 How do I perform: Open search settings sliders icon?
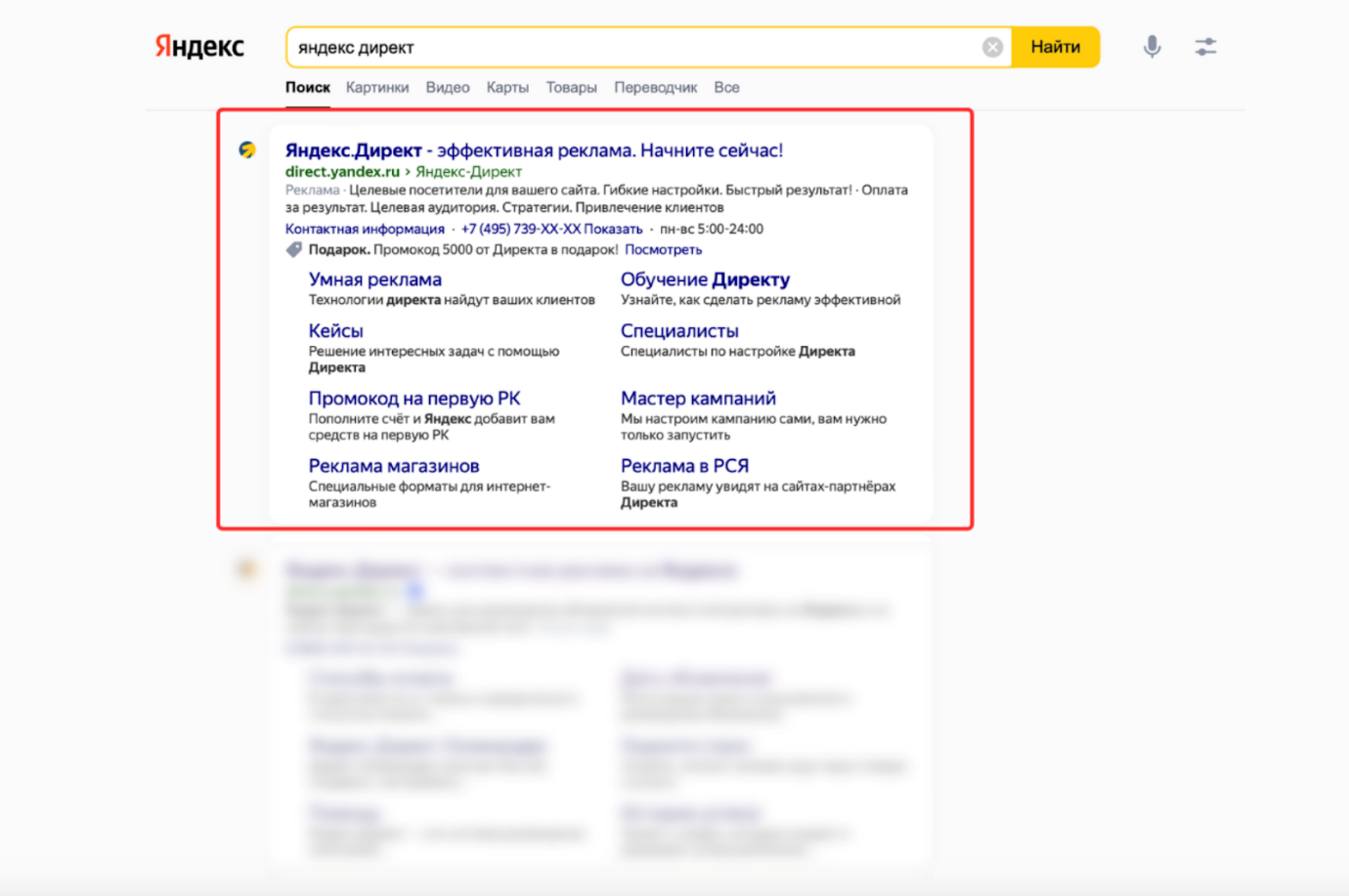pyautogui.click(x=1205, y=47)
